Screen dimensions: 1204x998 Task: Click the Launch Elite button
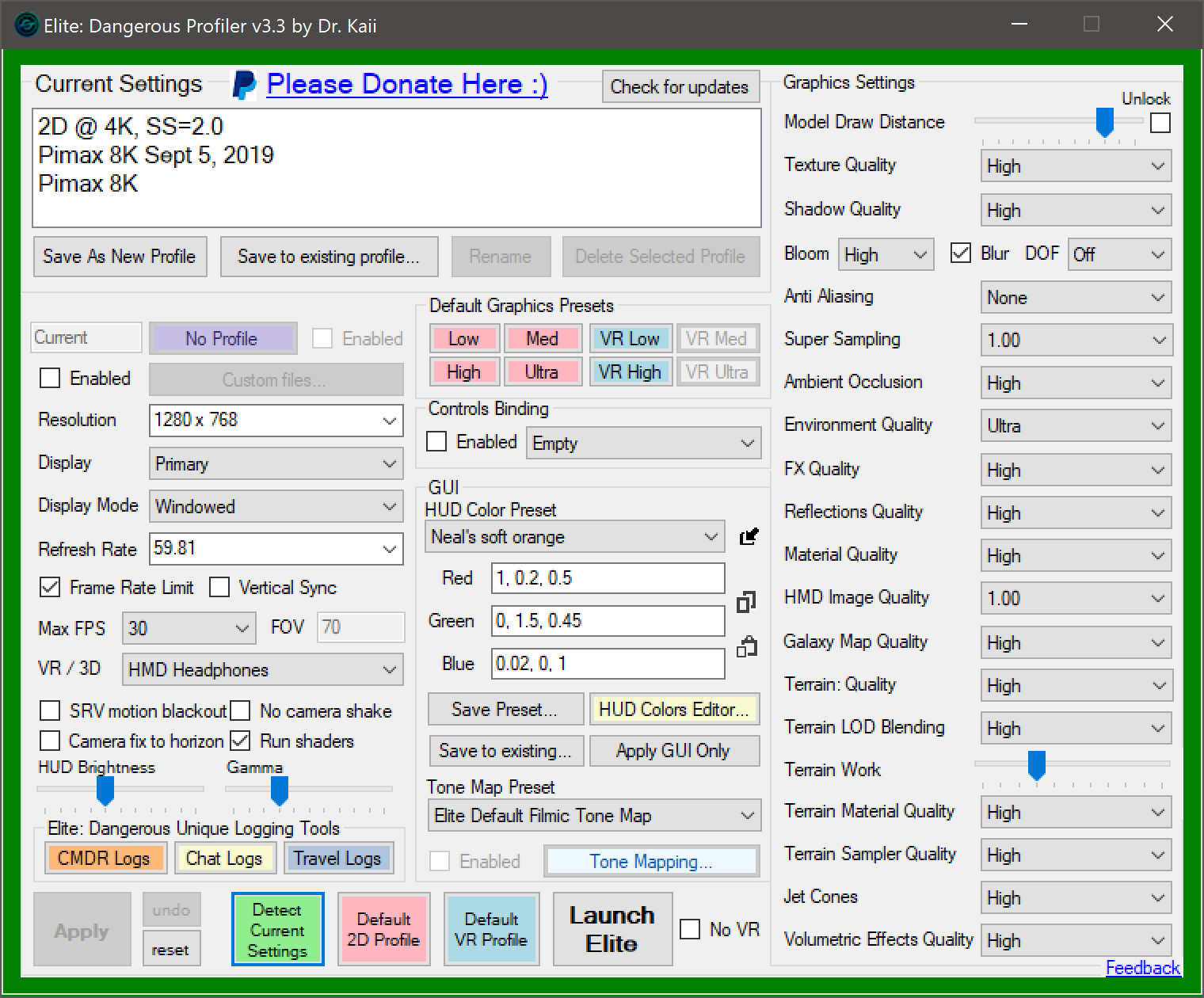click(612, 929)
